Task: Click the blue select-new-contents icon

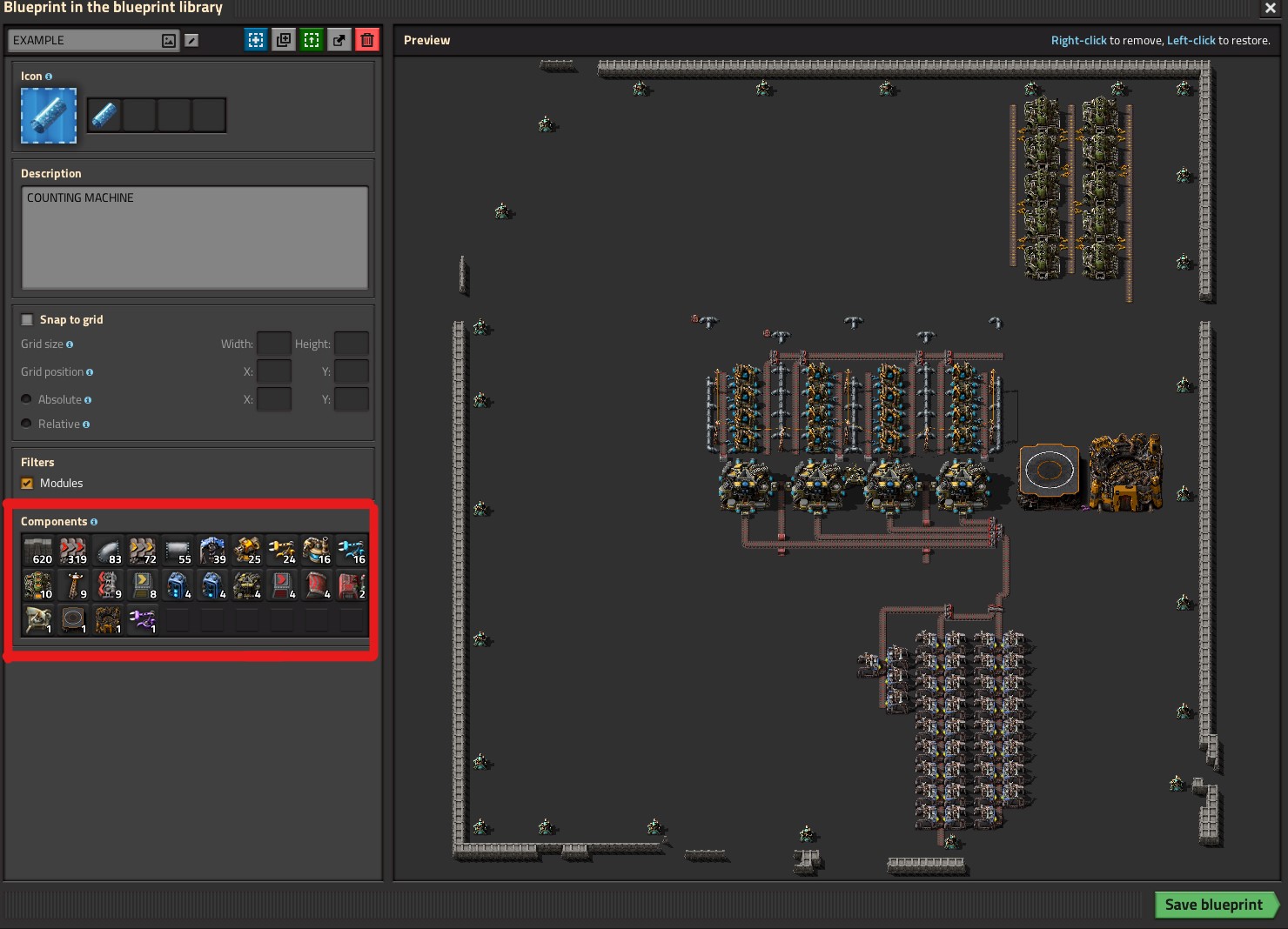Action: point(255,39)
